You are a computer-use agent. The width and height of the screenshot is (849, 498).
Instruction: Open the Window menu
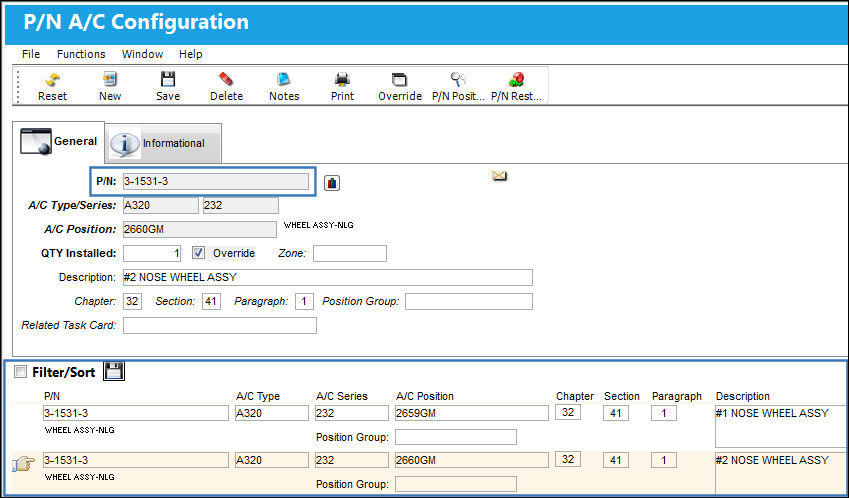point(142,54)
